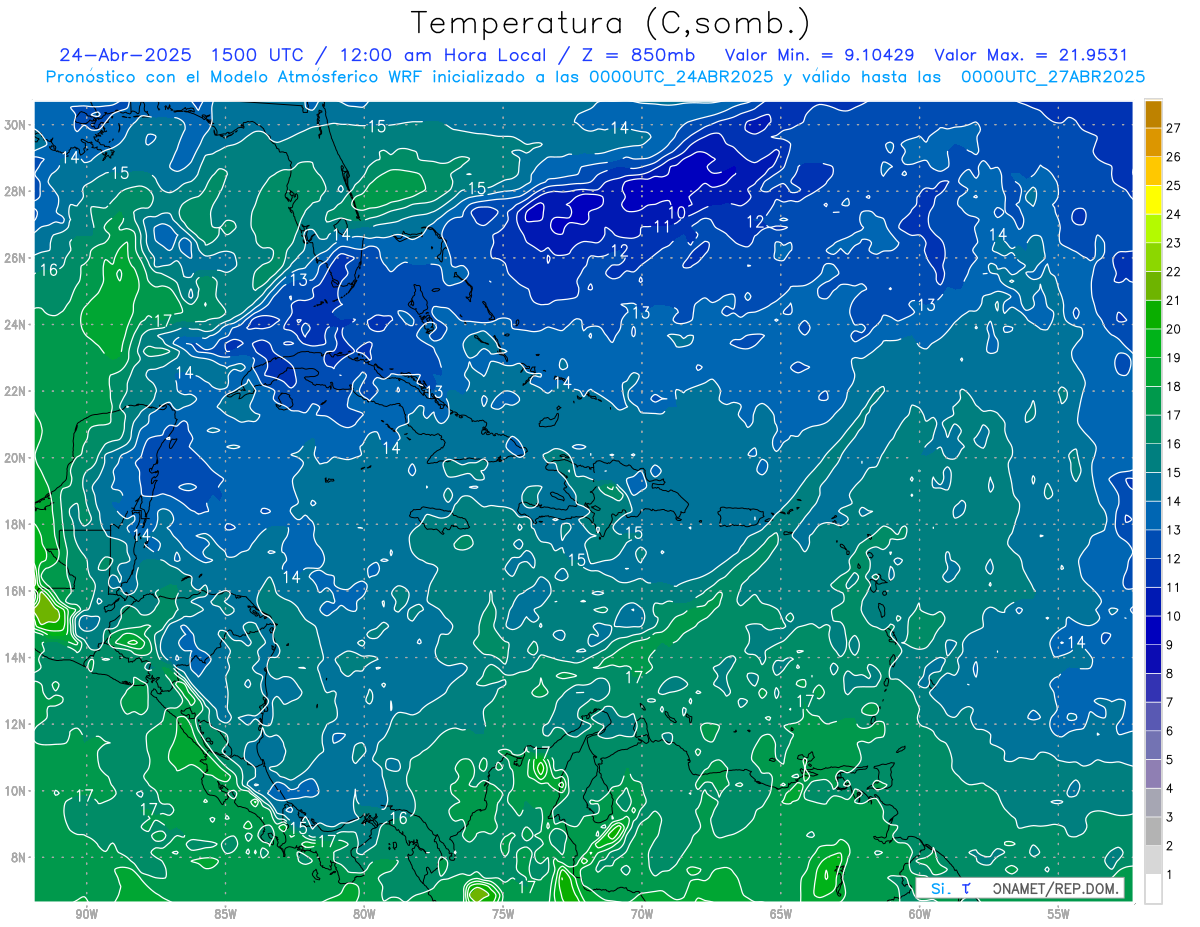Click the dark orange swatch above legend 27
The height and width of the screenshot is (927, 1200).
[1153, 113]
